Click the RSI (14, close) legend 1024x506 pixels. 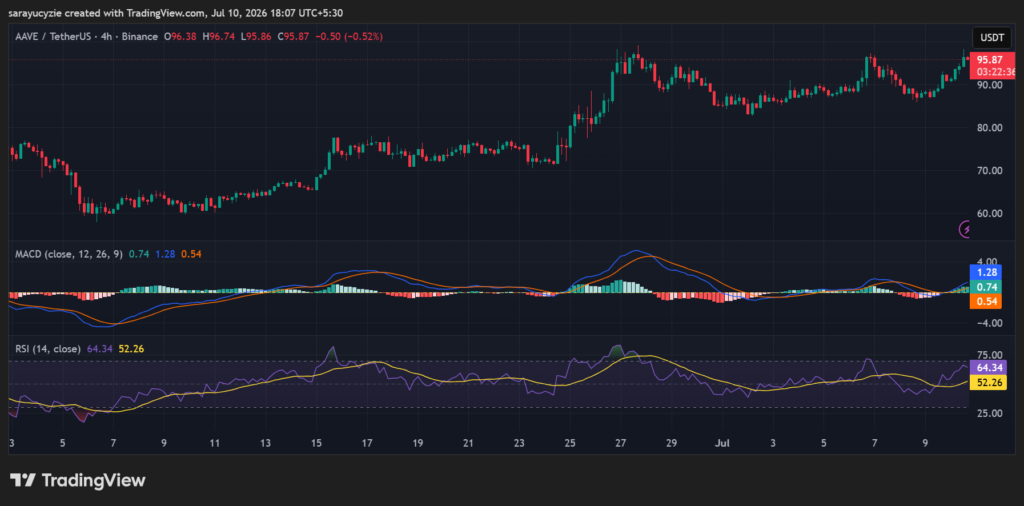coord(48,349)
